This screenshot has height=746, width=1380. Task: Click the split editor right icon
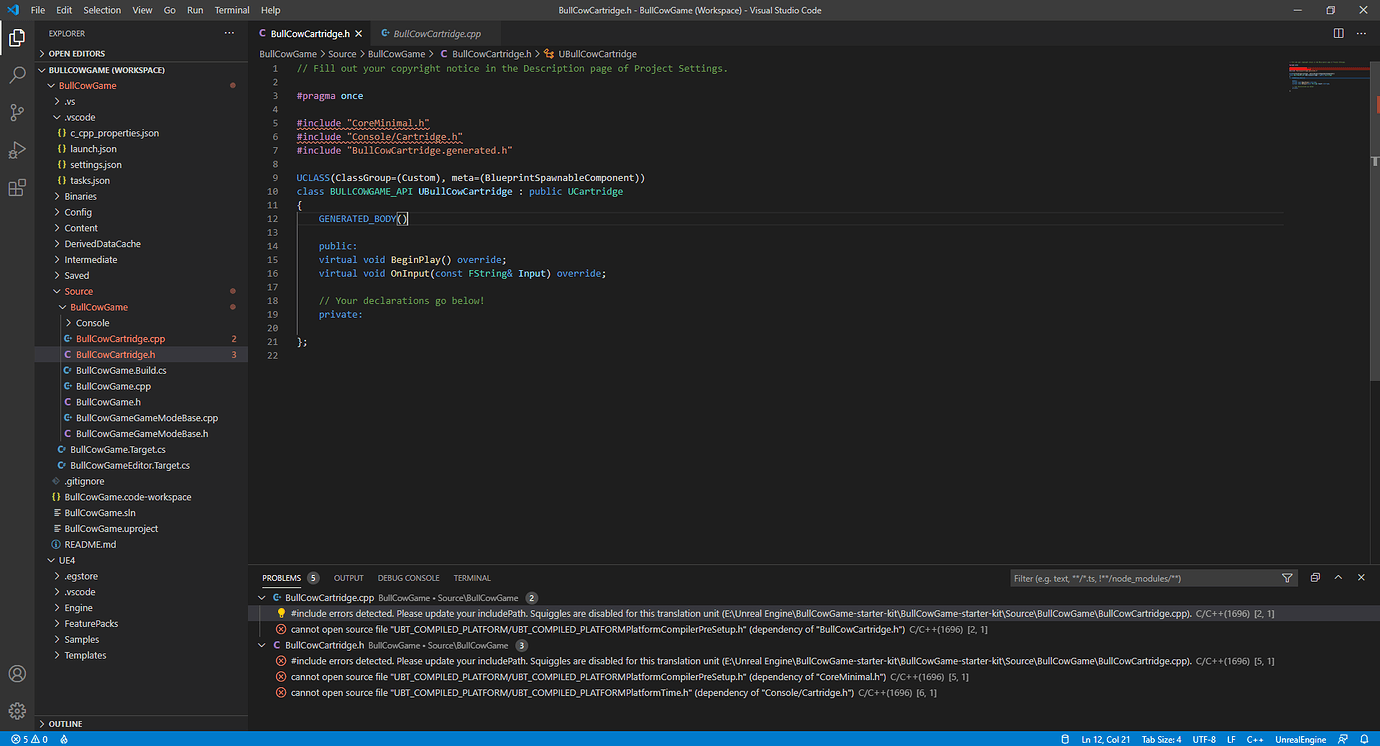pyautogui.click(x=1338, y=33)
